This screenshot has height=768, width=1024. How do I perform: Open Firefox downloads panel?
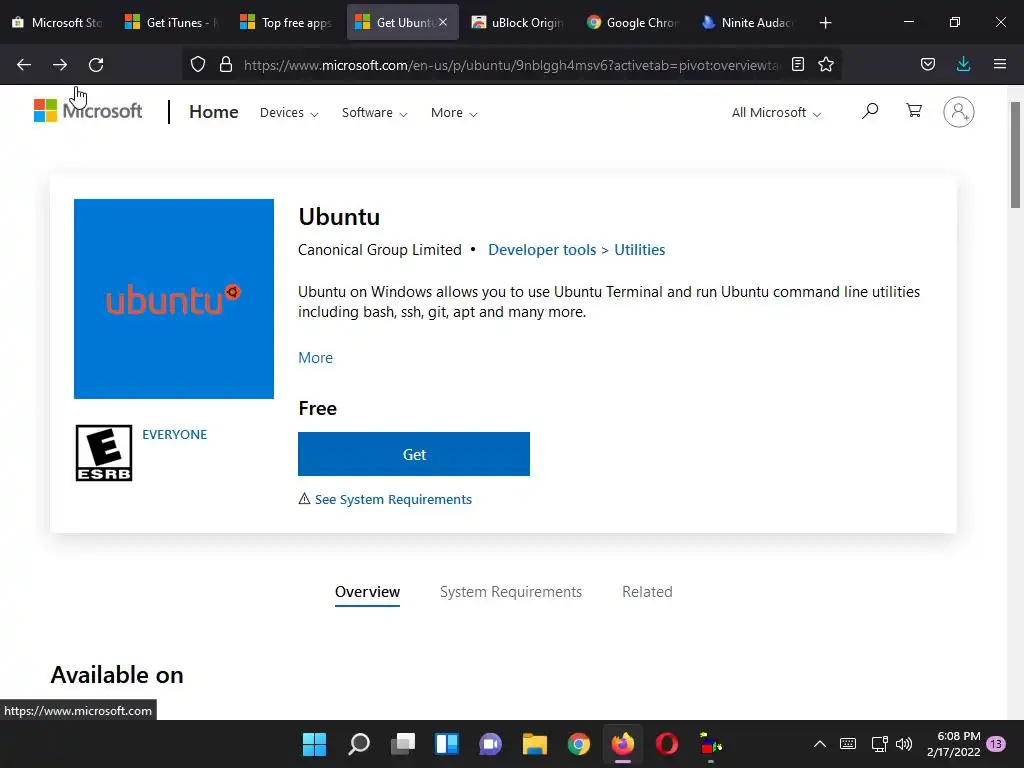pos(963,64)
